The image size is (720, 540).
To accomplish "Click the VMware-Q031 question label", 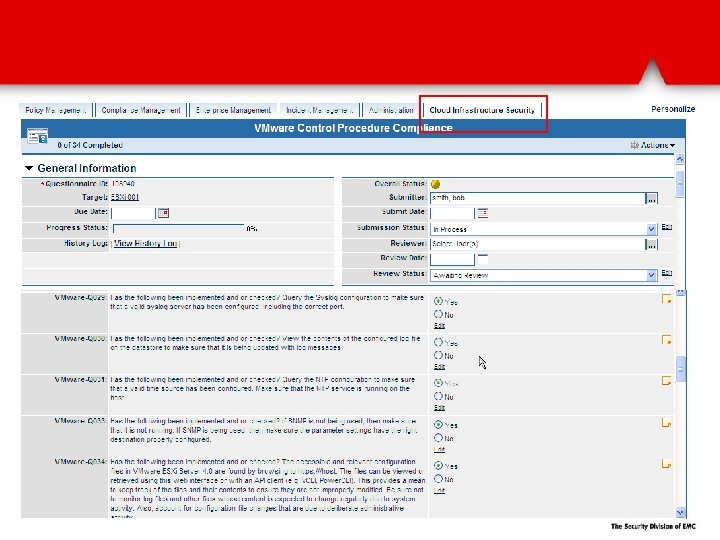I will (x=80, y=380).
